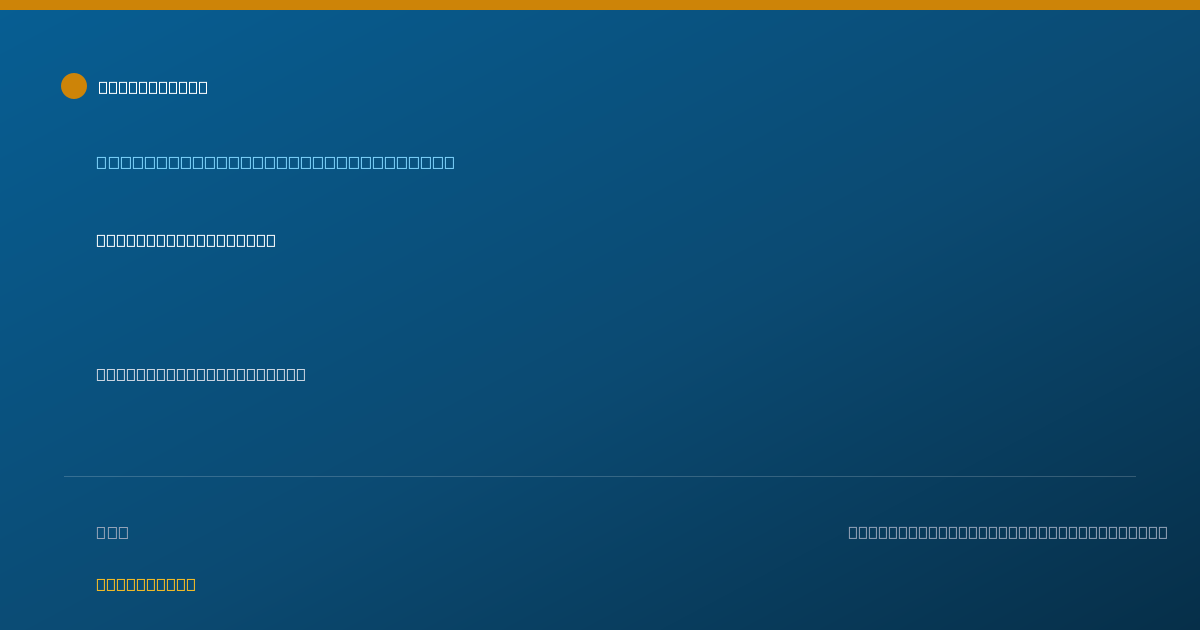Choose the bold white subtitle text
1200x630 pixels.
point(186,240)
